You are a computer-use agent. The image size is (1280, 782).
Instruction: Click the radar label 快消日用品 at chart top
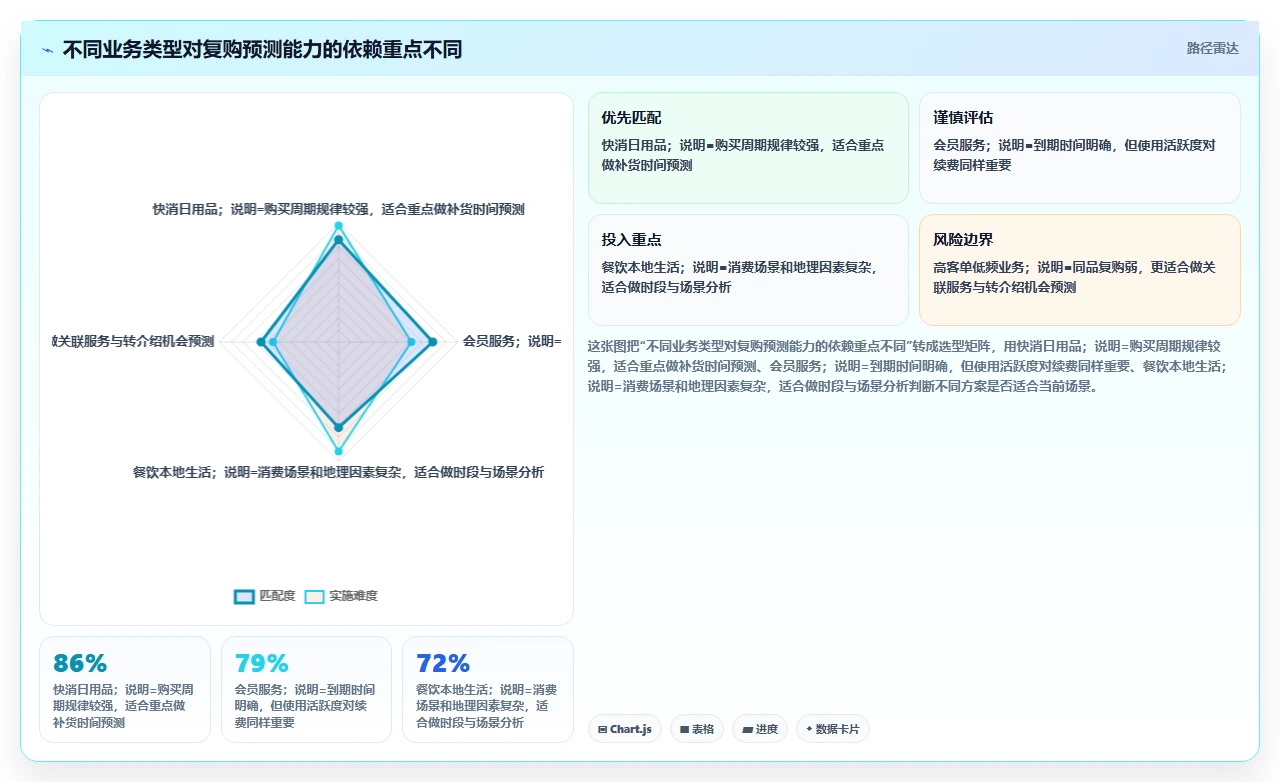point(338,209)
